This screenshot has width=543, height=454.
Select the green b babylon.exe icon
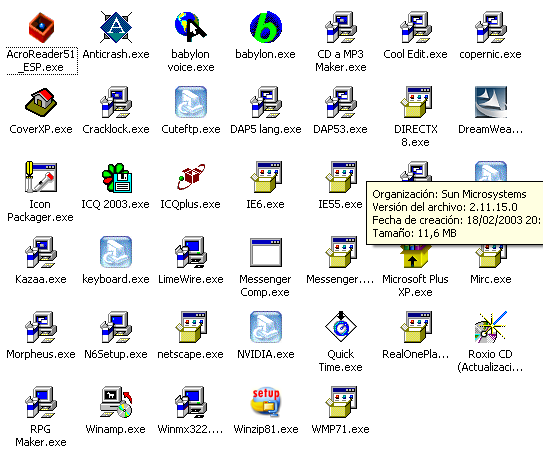tap(266, 27)
